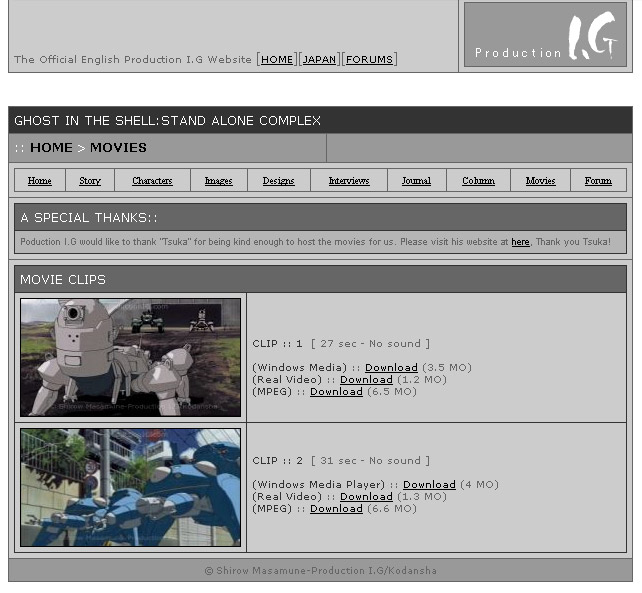Open the FORUMS header link
The width and height of the screenshot is (642, 593).
pos(369,59)
